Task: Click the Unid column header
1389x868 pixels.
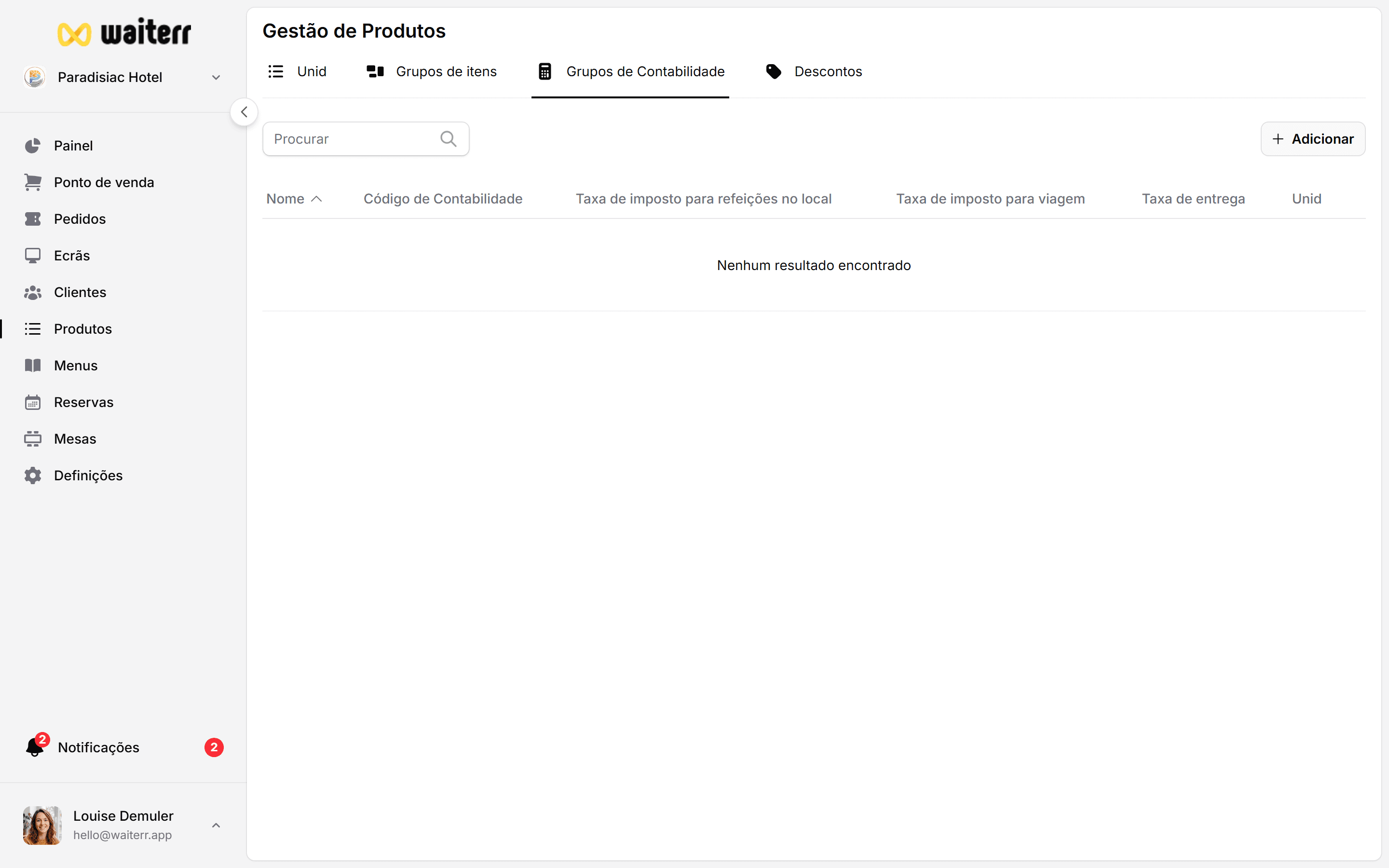Action: 1307,199
